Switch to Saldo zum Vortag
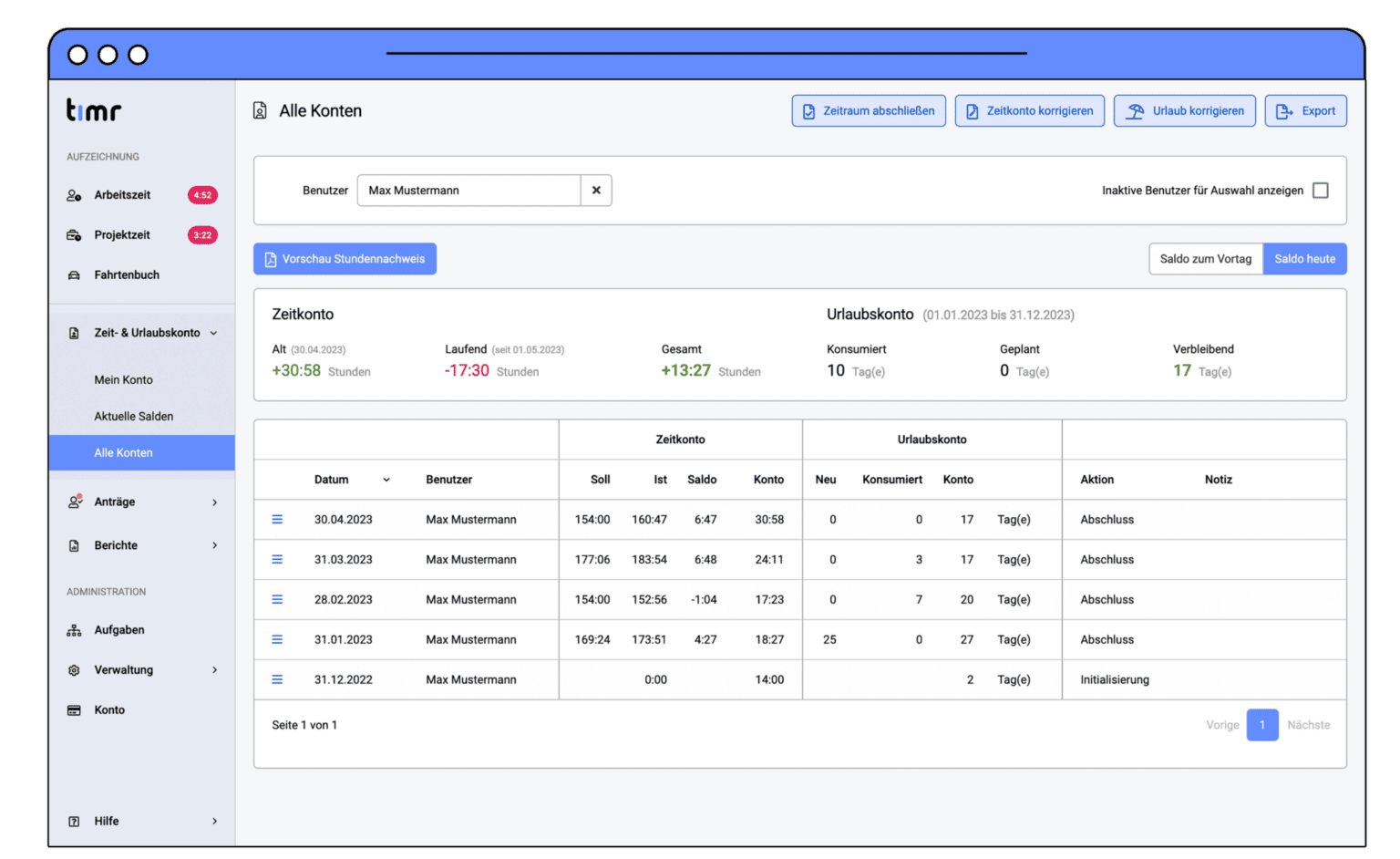 [x=1205, y=259]
